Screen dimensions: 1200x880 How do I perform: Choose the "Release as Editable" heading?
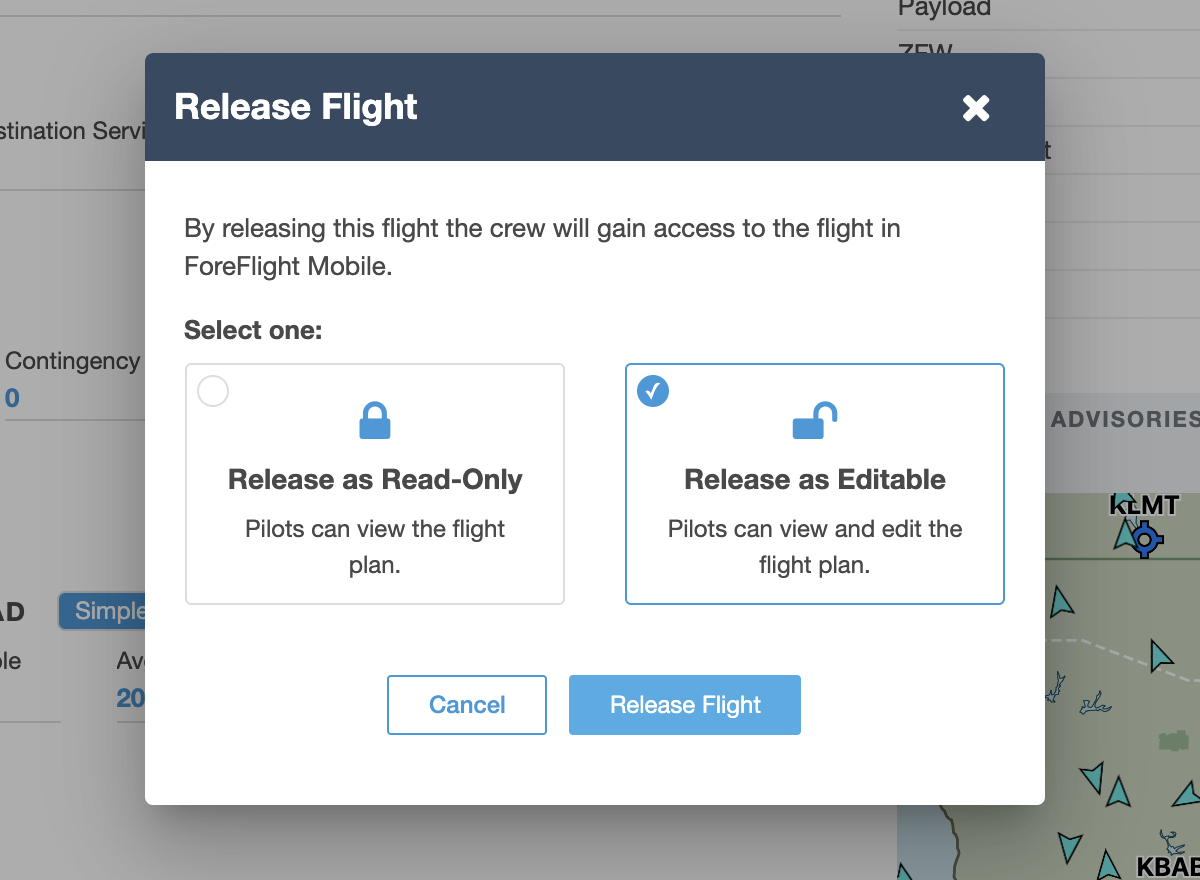pyautogui.click(x=815, y=480)
